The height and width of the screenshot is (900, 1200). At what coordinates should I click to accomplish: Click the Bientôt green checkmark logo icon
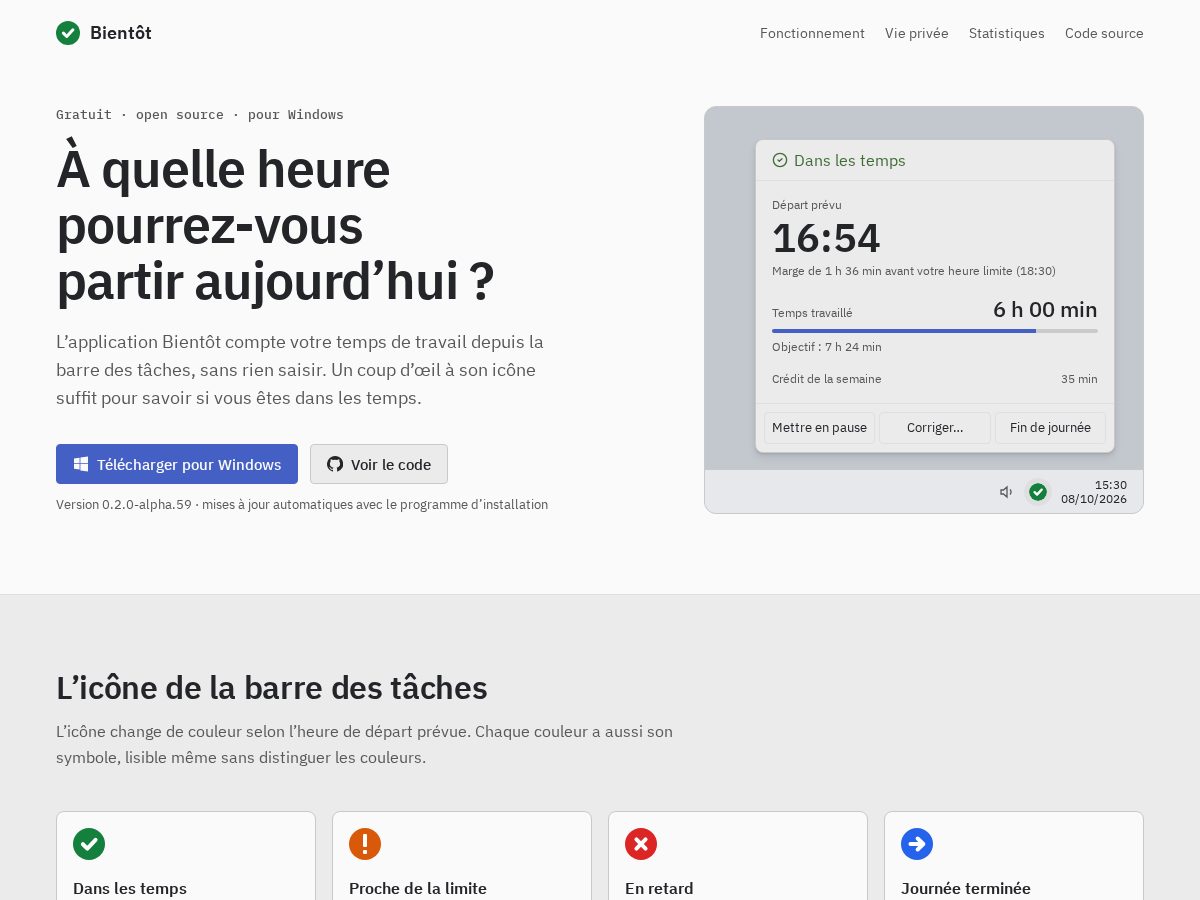pos(68,33)
